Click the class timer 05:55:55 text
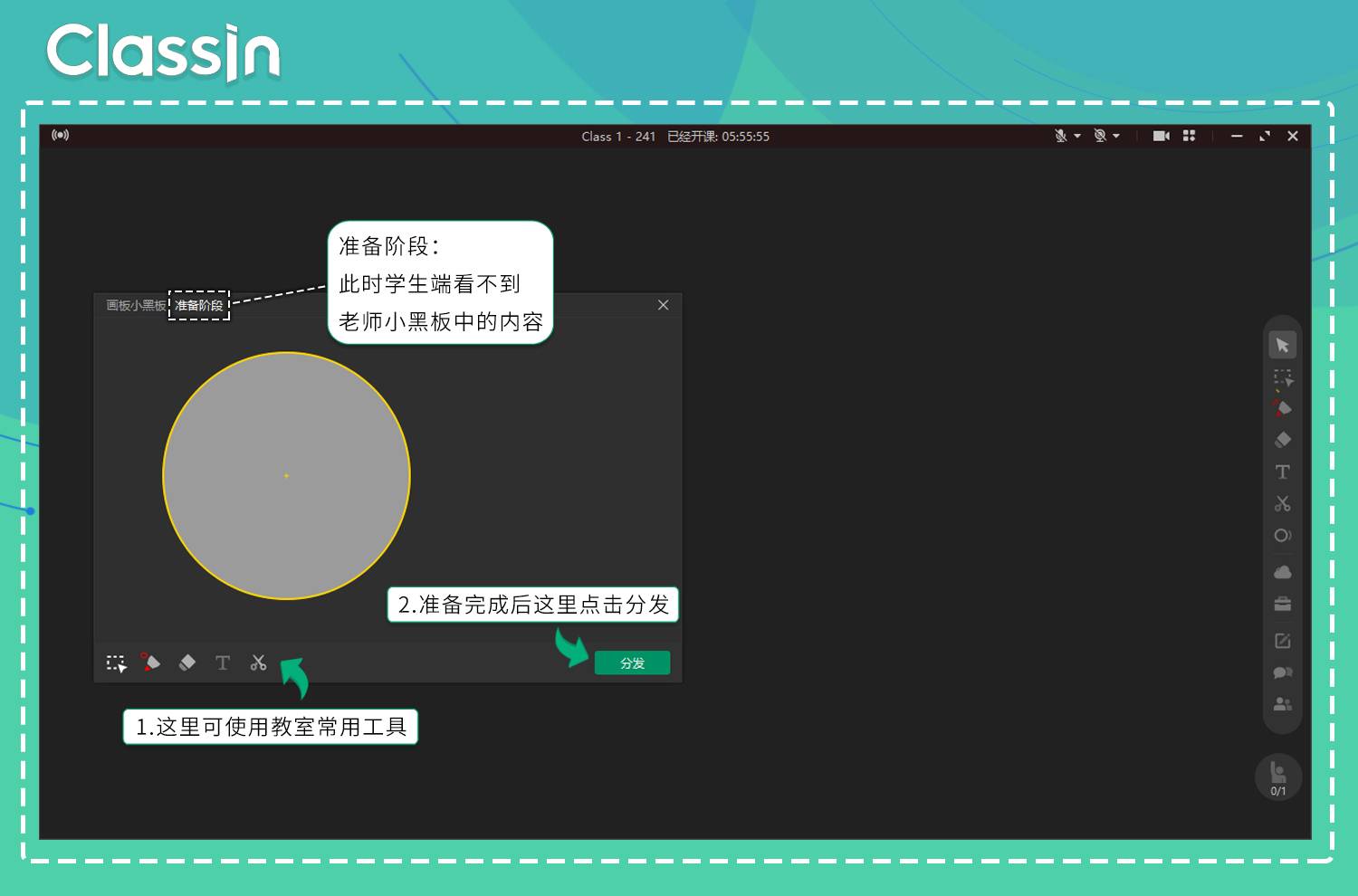Viewport: 1358px width, 896px height. tap(745, 136)
